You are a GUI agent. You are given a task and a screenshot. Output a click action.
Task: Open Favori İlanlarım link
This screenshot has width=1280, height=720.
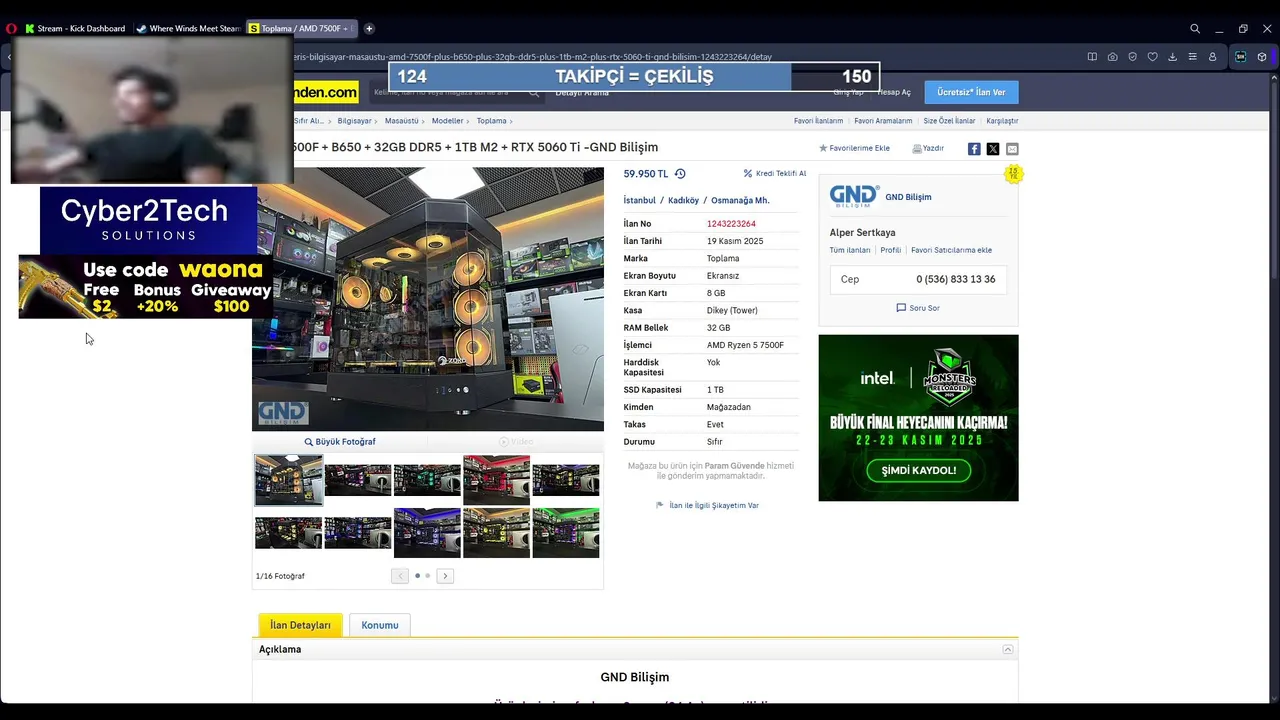[x=818, y=121]
